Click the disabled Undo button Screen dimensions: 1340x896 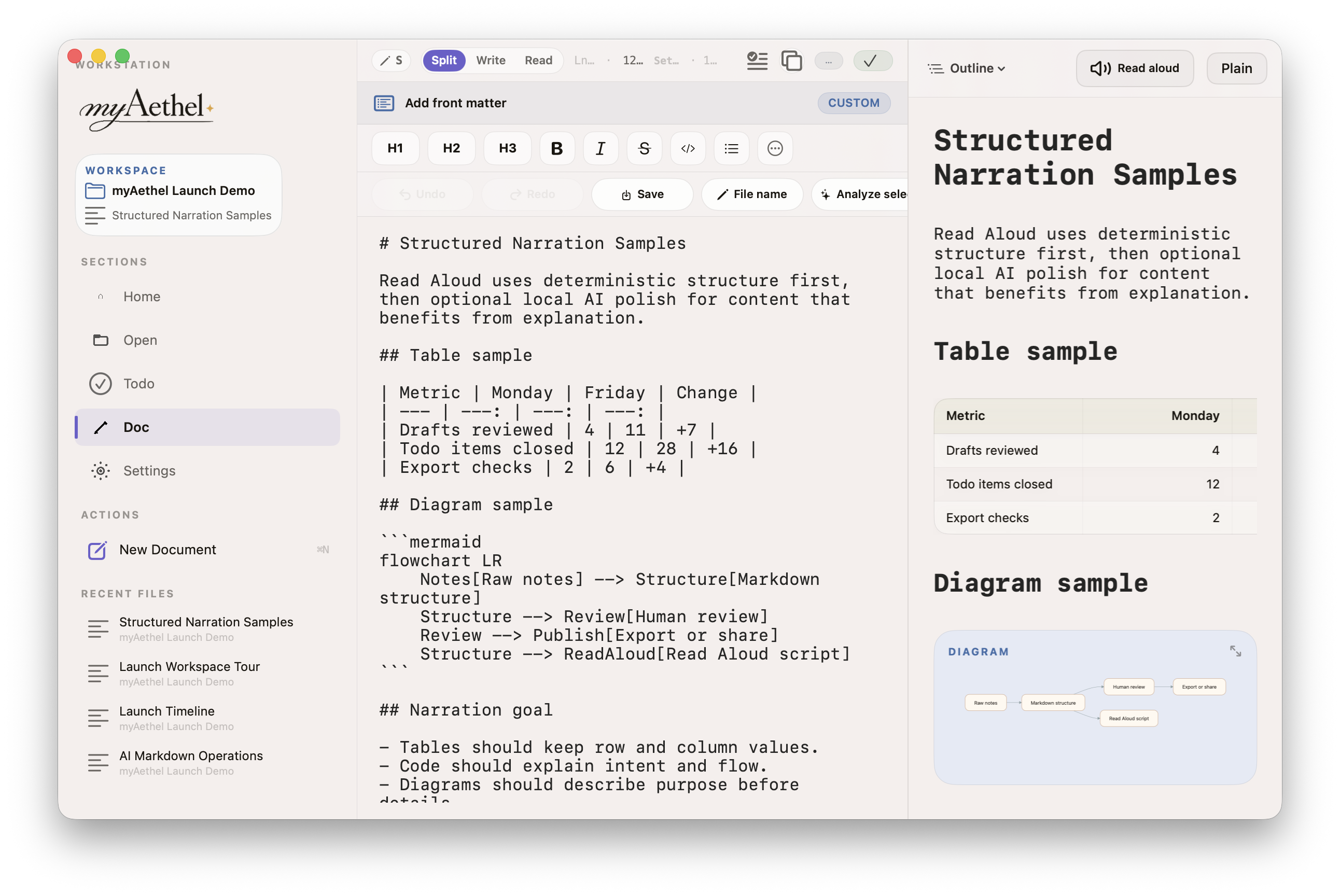pos(422,194)
